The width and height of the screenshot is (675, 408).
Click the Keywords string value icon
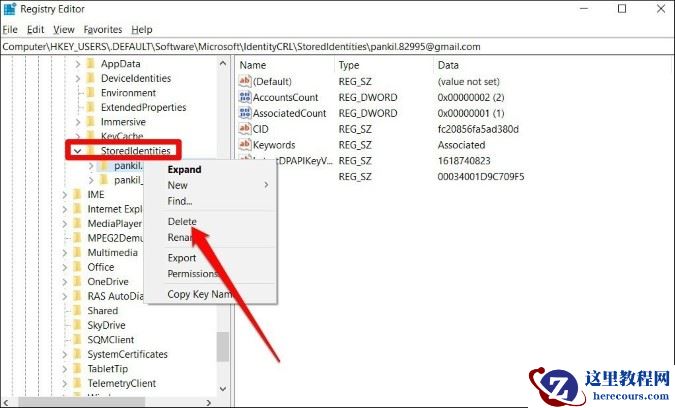pyautogui.click(x=245, y=145)
